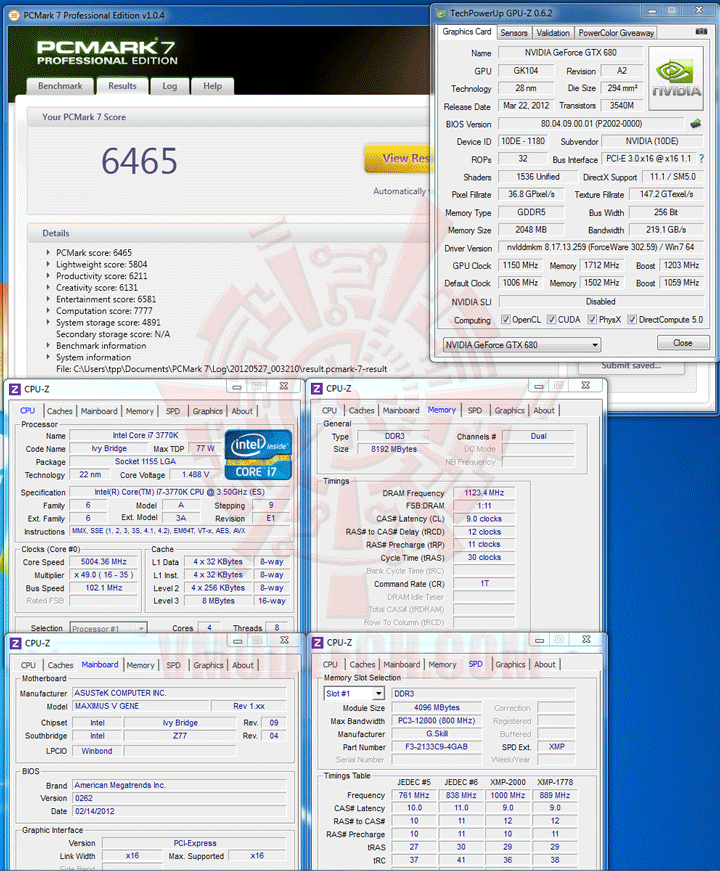Toggle the DirectCompute 5.0 checkbox
Viewport: 720px width, 871px height.
point(632,319)
